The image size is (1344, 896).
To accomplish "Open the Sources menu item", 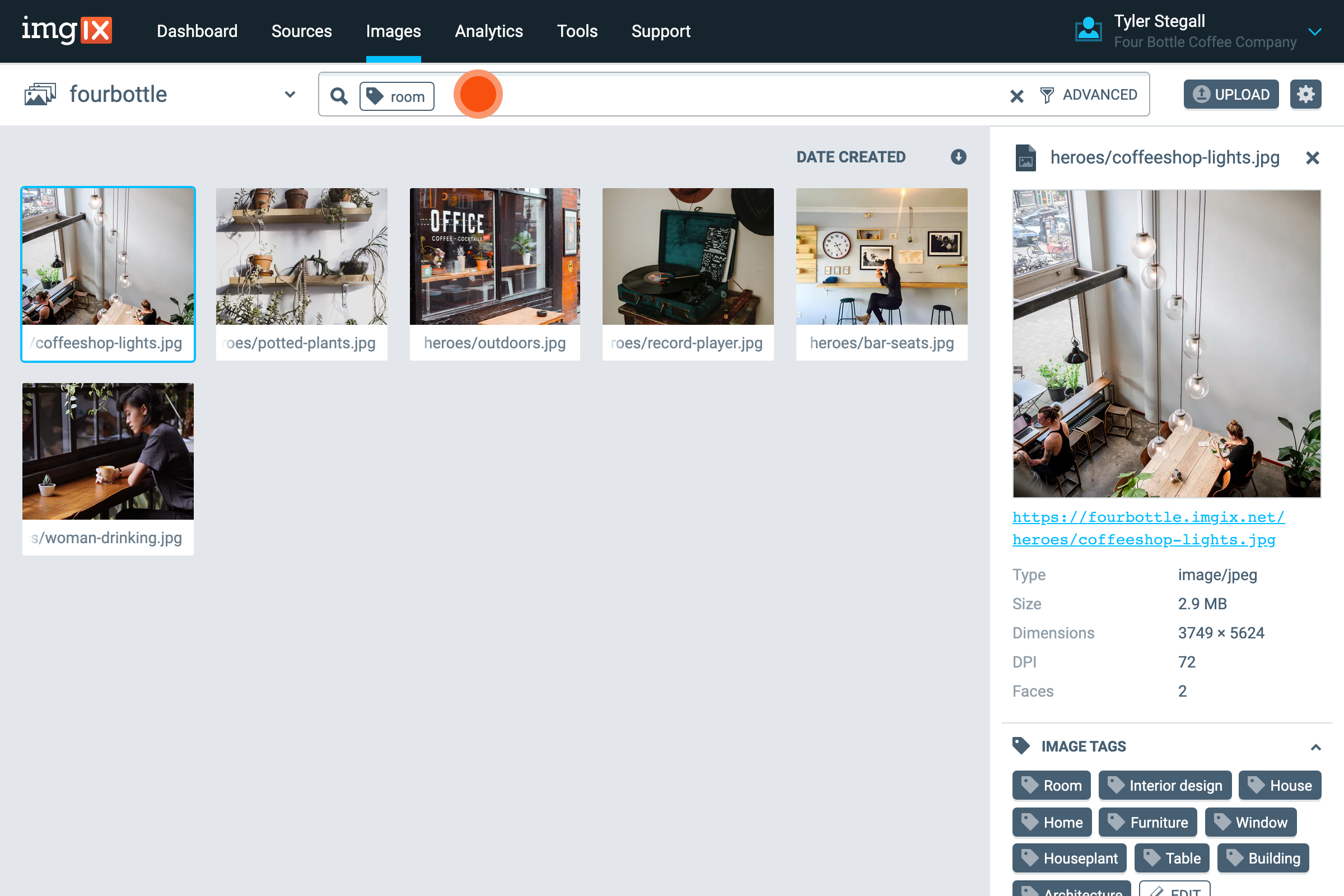I will 302,31.
